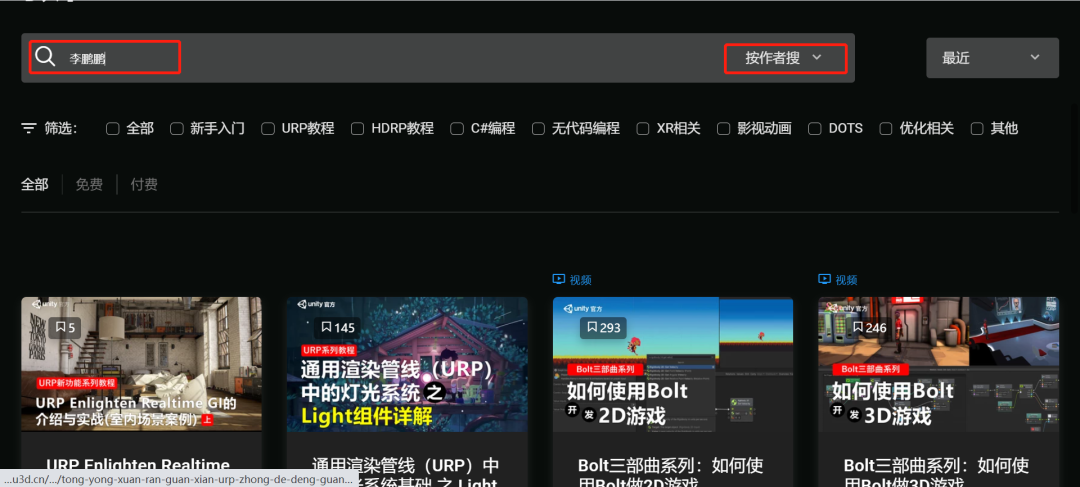
Task: Click the magnifying glass search icon
Action: (x=45, y=57)
